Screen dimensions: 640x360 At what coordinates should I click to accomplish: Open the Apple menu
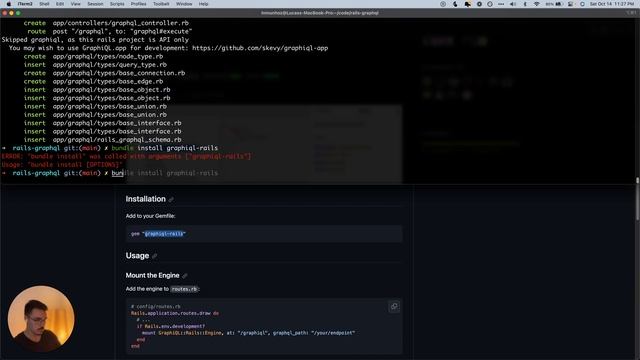[x=9, y=4]
